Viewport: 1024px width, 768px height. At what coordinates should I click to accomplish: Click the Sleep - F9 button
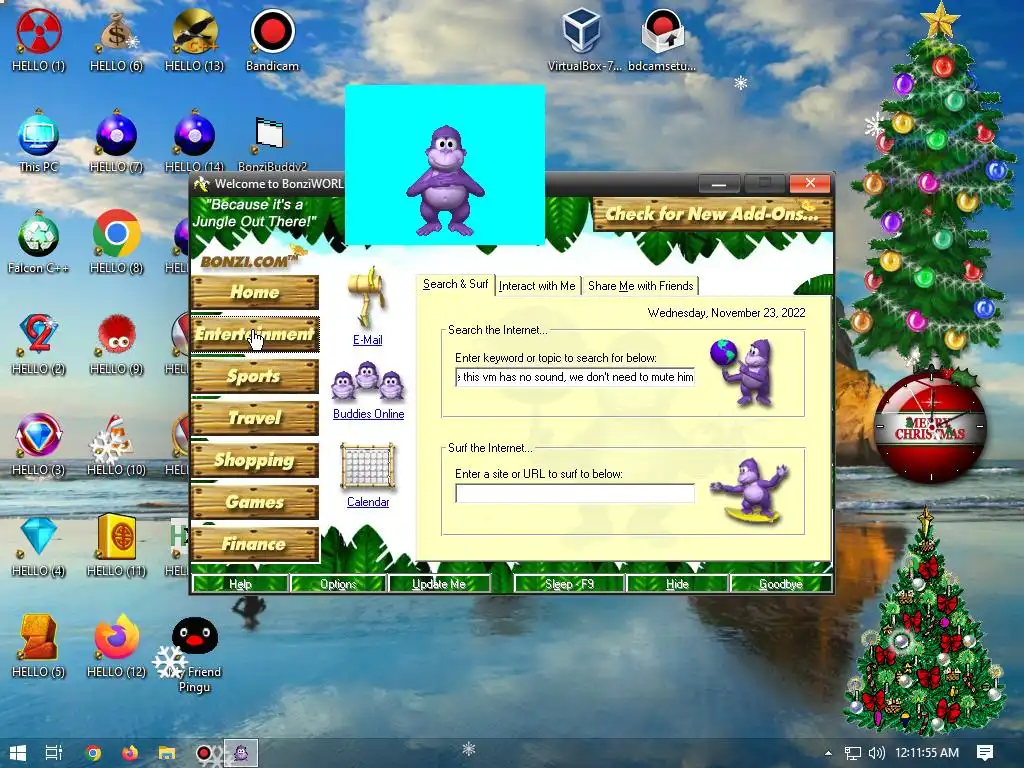pos(569,584)
